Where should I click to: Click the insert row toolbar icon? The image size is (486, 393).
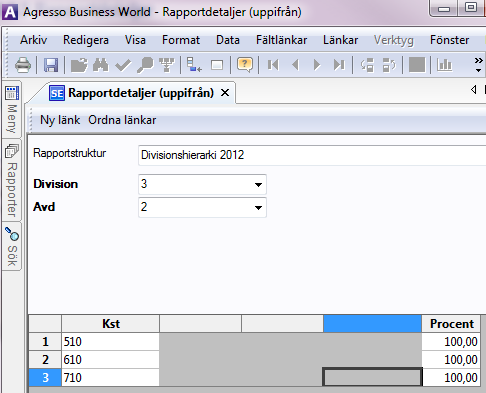coord(194,65)
